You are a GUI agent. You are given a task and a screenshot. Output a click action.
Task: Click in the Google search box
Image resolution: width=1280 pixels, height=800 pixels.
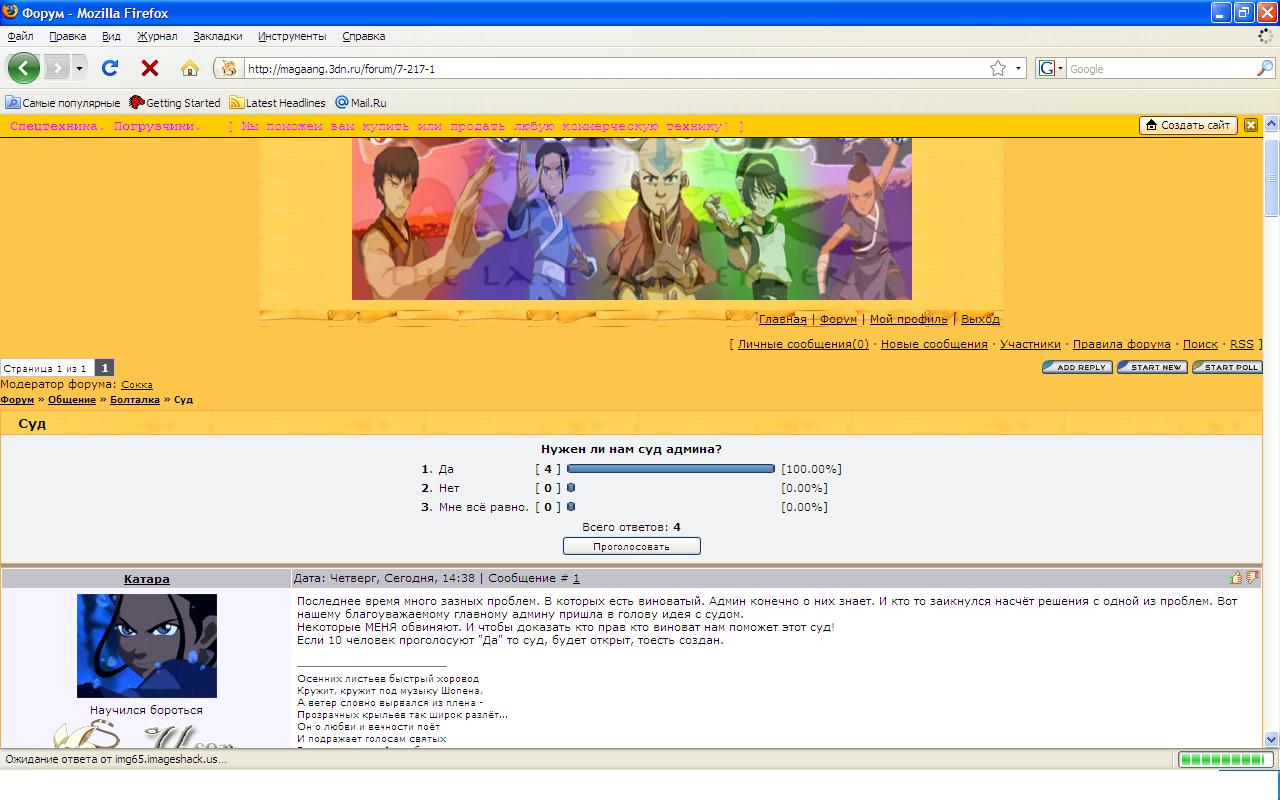tap(1160, 69)
